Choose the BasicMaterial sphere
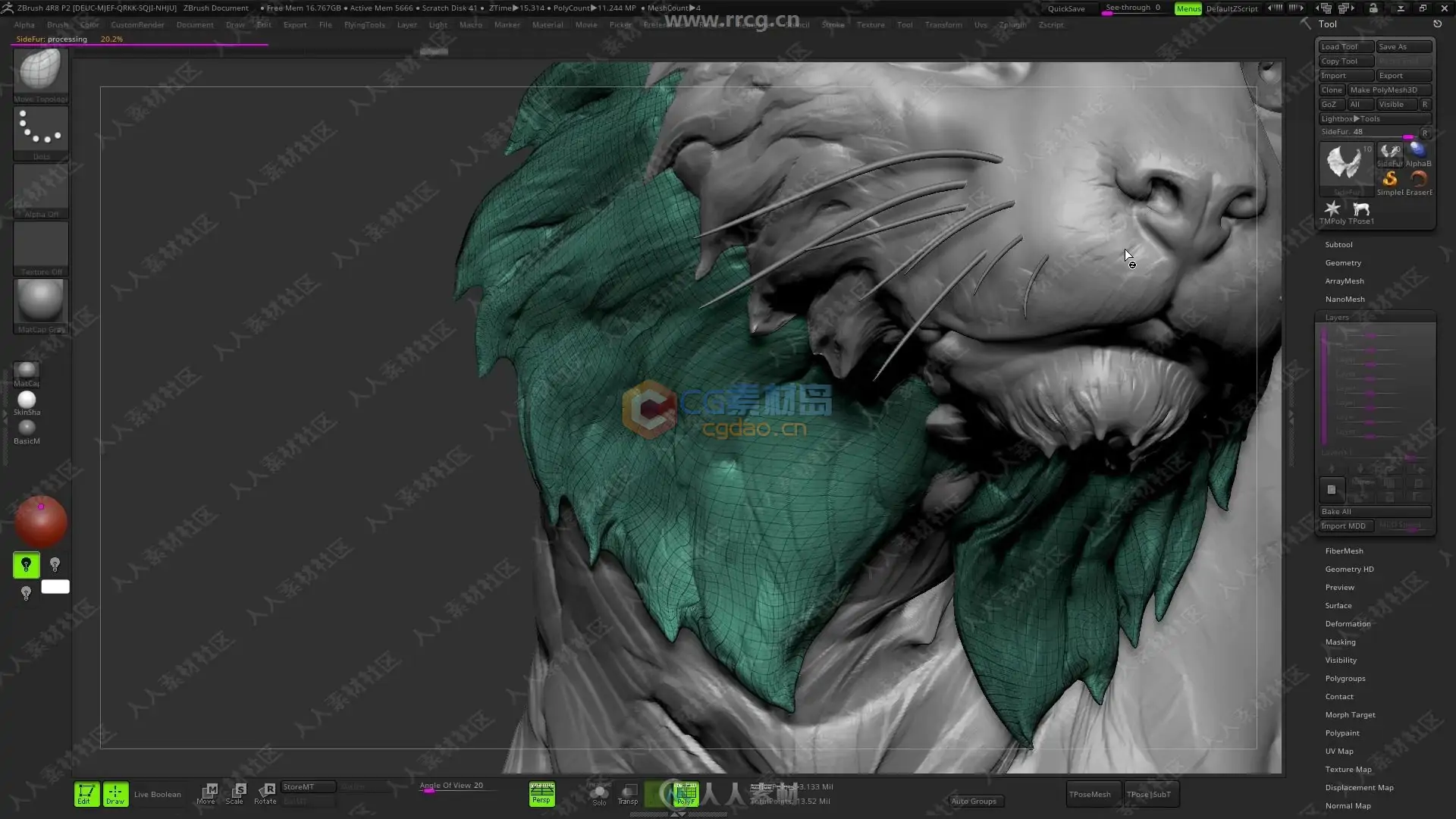Screen dimensions: 1456x819 click(27, 431)
